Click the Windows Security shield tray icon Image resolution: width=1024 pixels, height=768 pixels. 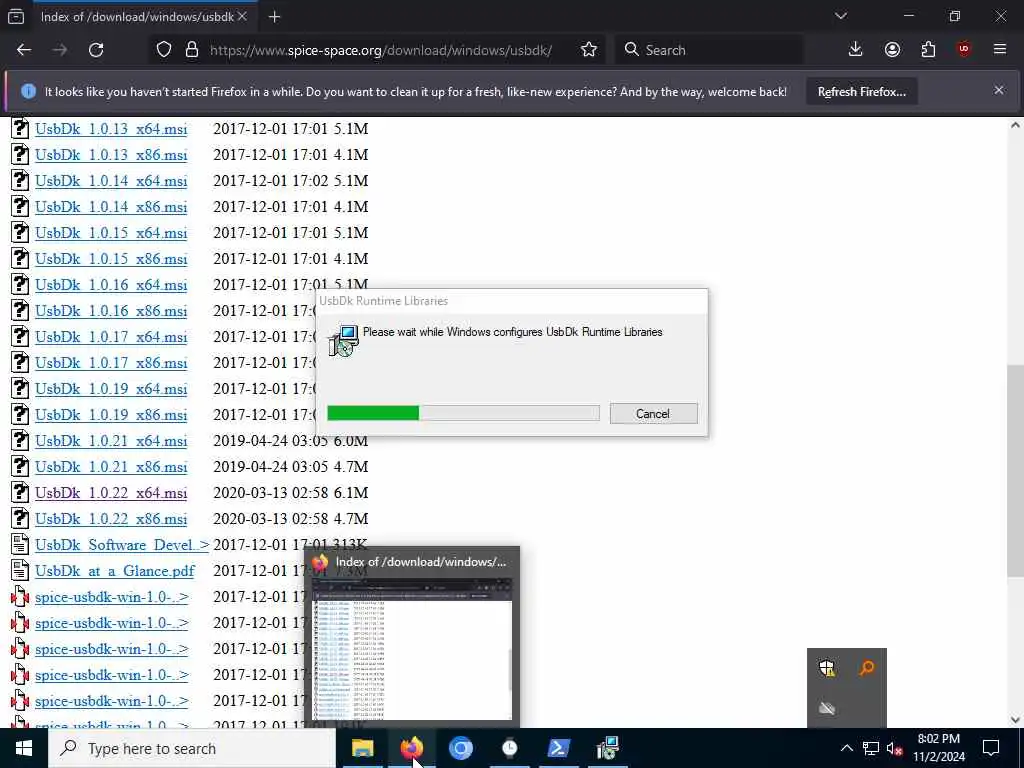(x=827, y=668)
